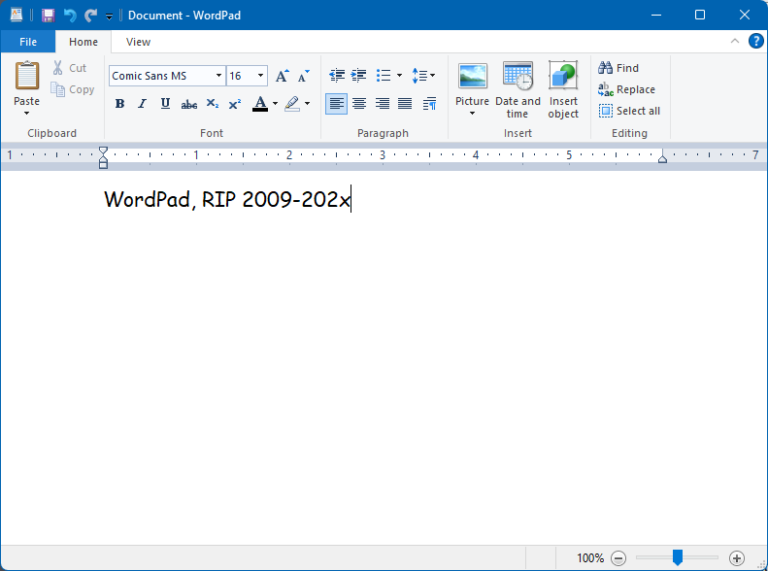Open the Comic Sans MS font family dropdown
Viewport: 768px width, 571px height.
point(219,76)
